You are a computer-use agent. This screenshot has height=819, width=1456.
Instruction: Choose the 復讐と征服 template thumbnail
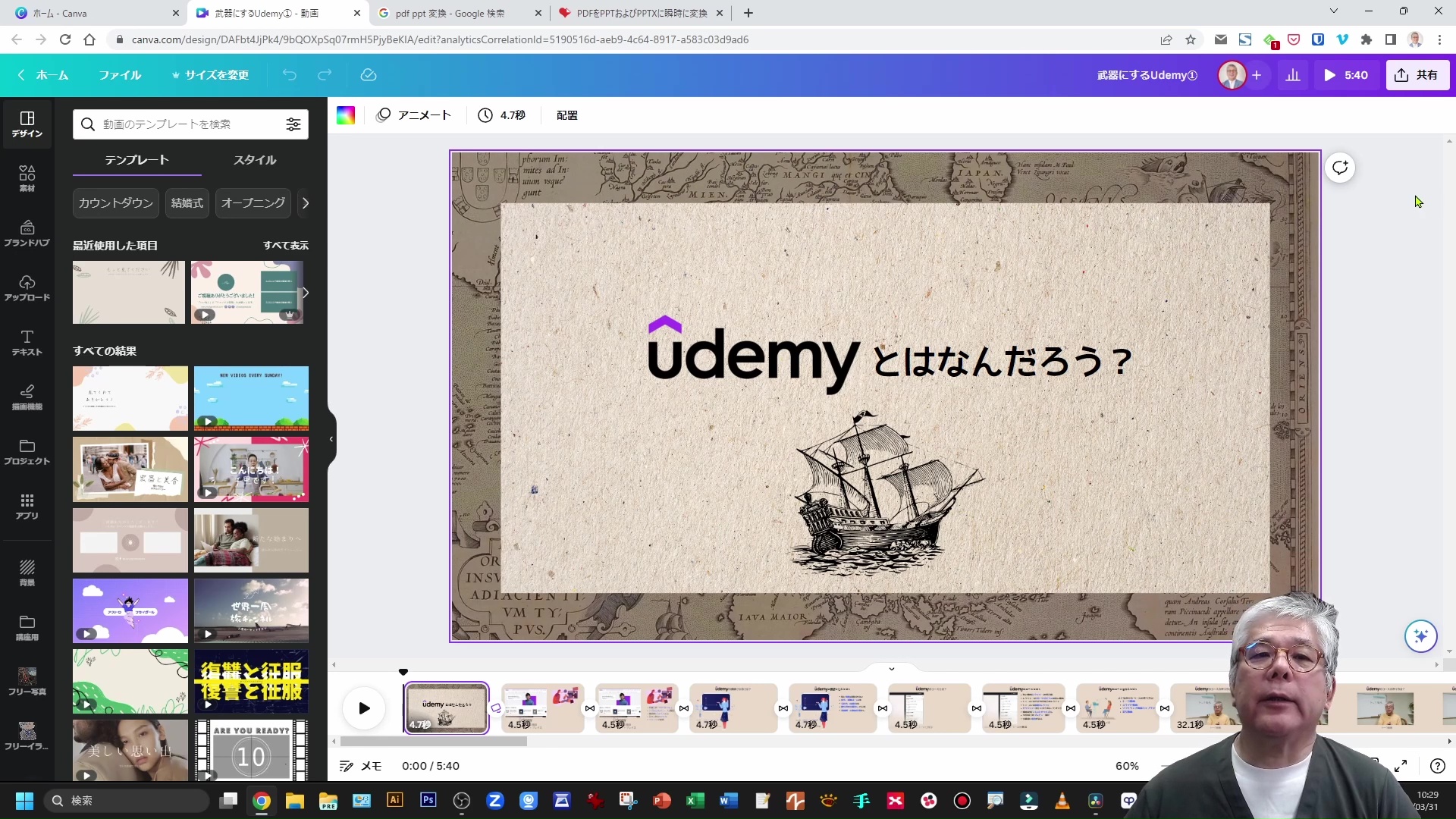[251, 681]
